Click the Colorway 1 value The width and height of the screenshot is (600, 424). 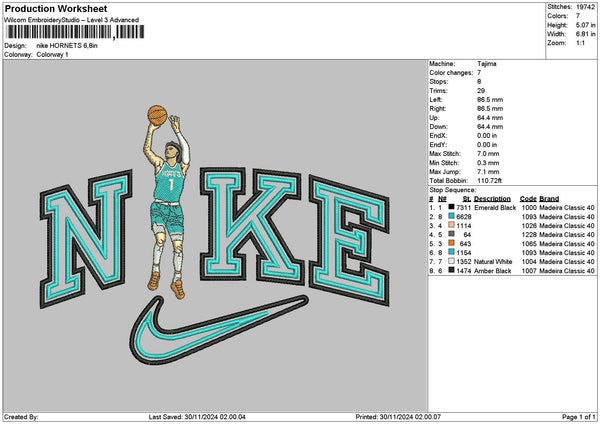52,55
